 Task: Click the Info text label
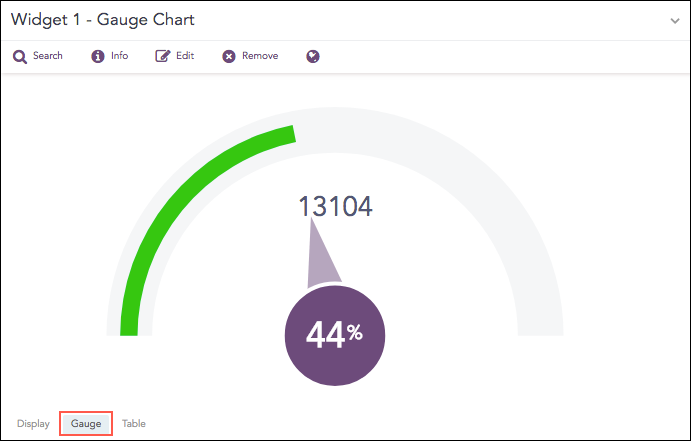[x=120, y=57]
